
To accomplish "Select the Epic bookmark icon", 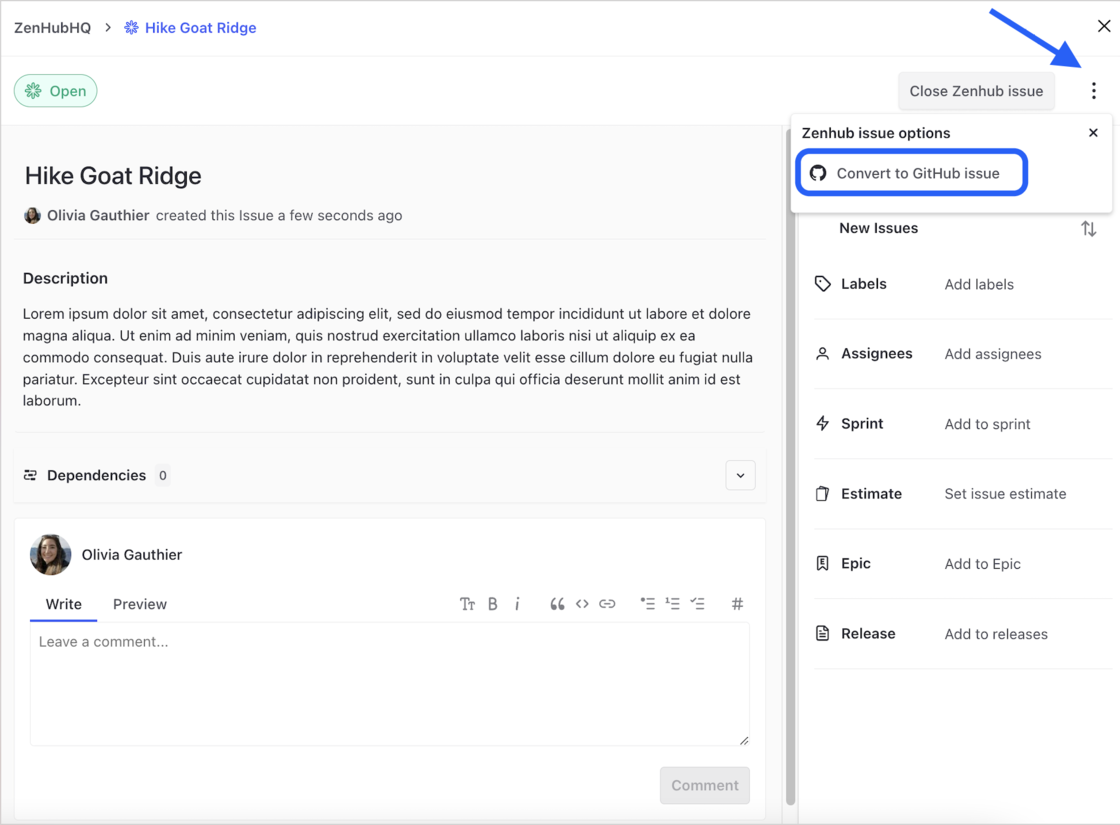I will 822,563.
